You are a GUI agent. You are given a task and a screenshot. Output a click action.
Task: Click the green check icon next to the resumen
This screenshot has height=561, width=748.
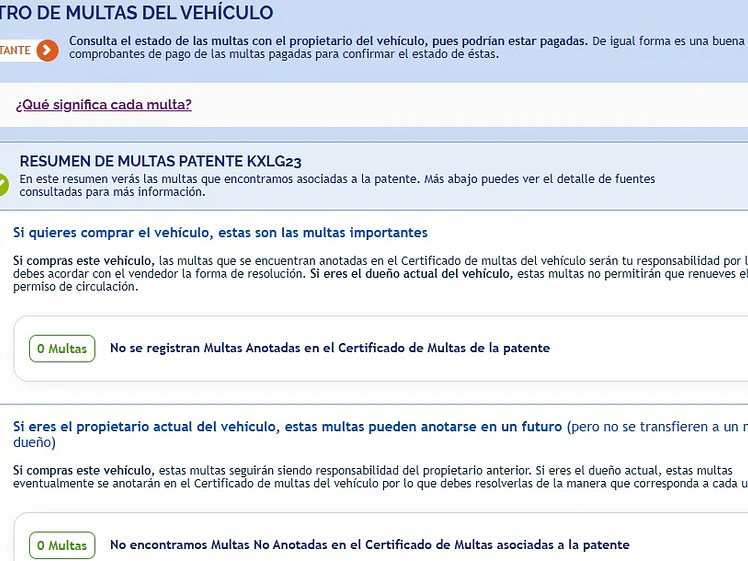pos(3,185)
